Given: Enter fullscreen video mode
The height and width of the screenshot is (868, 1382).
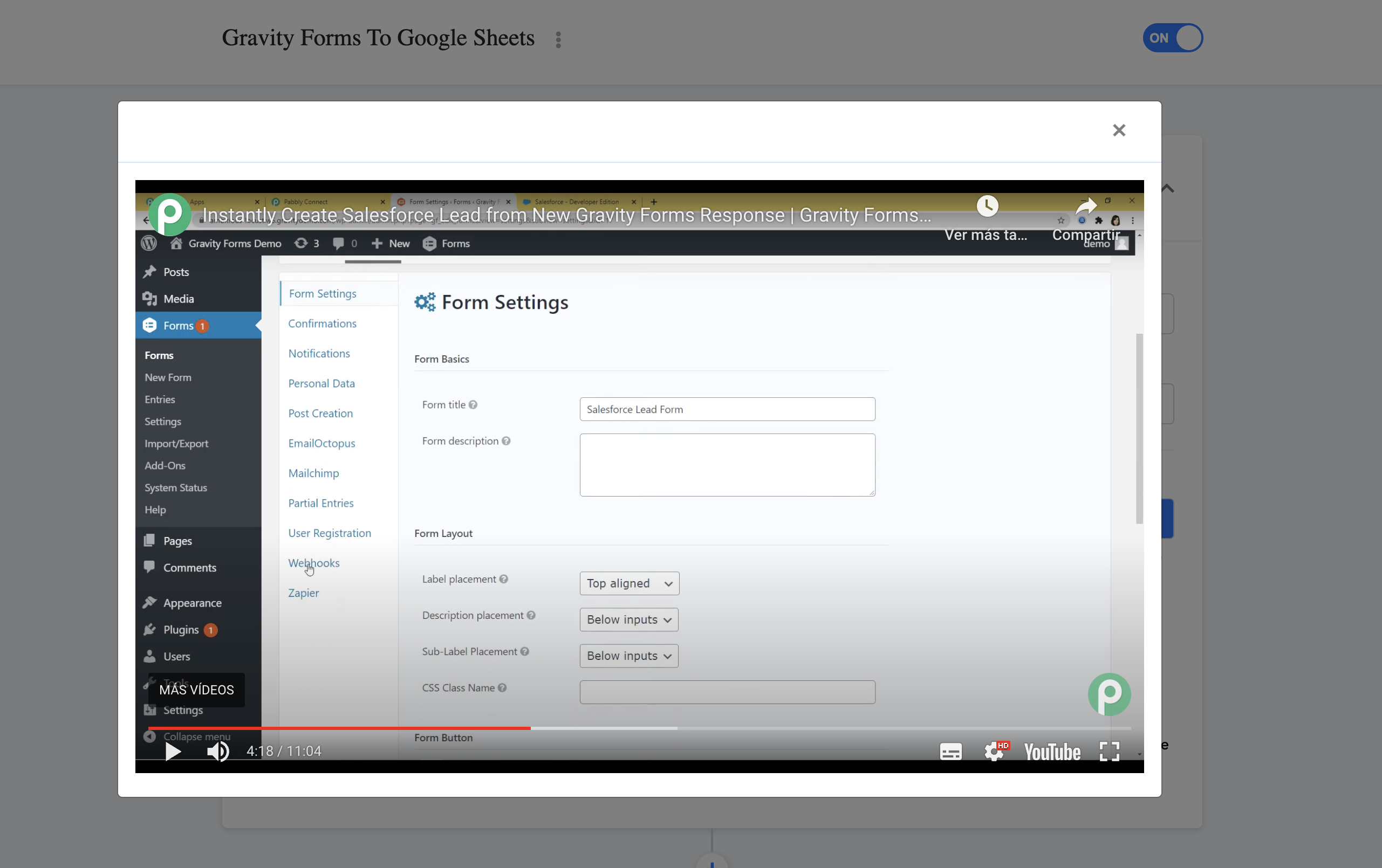Looking at the screenshot, I should (x=1110, y=751).
